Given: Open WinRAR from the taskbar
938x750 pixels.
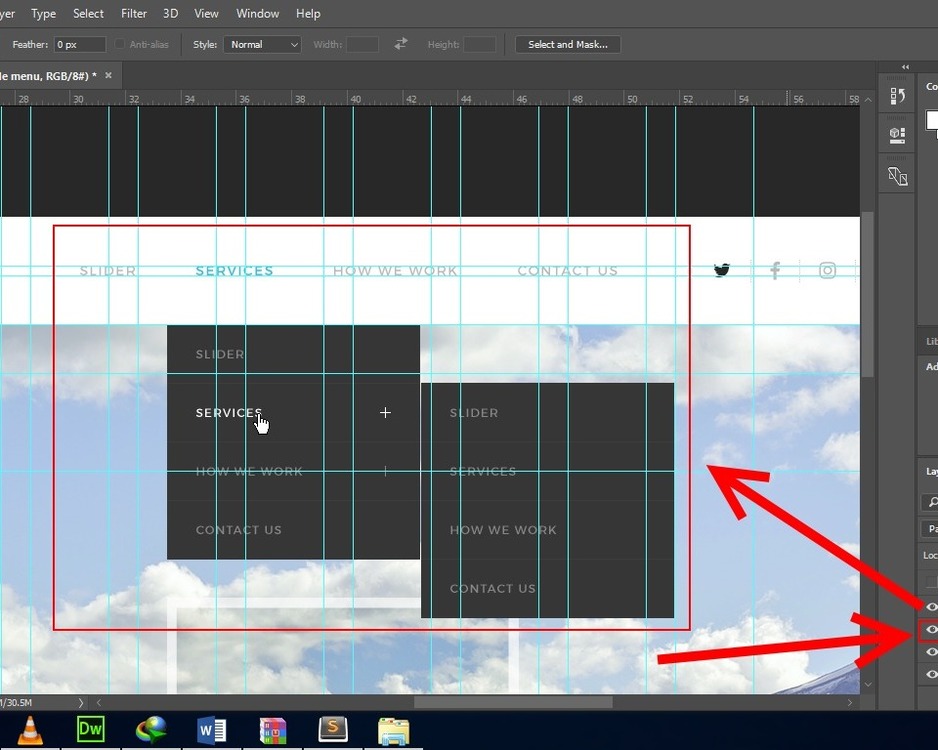Looking at the screenshot, I should [x=273, y=730].
